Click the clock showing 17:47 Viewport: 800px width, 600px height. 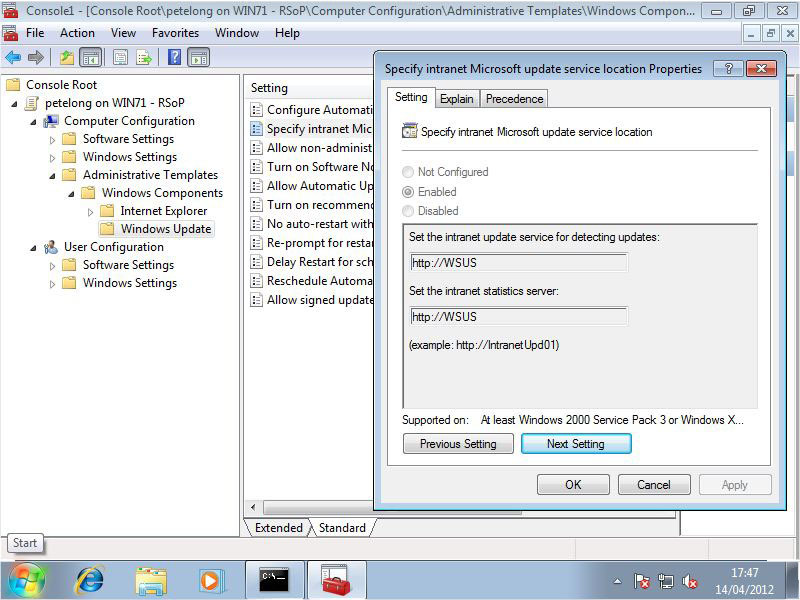pos(744,572)
